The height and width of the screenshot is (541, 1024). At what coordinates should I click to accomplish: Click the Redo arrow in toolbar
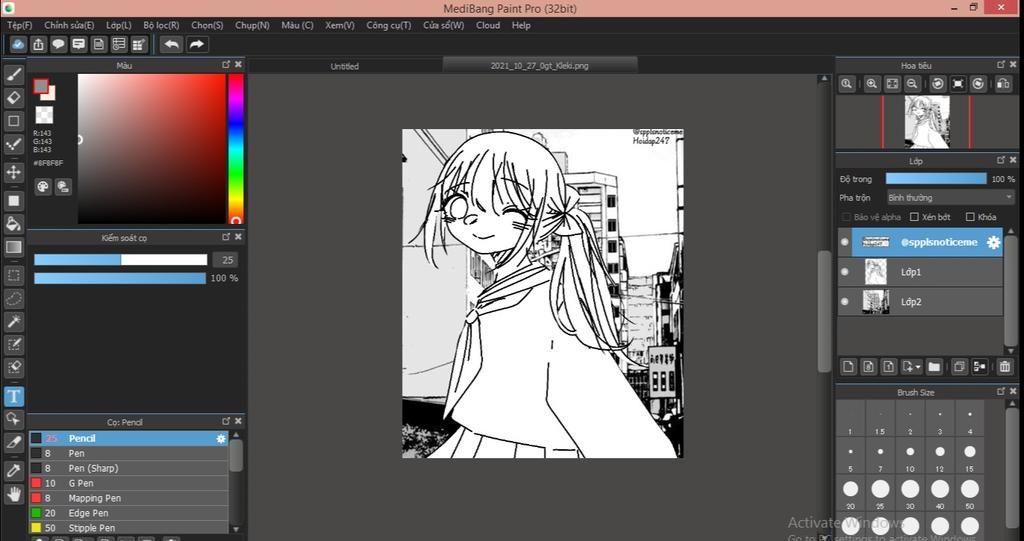pyautogui.click(x=197, y=44)
